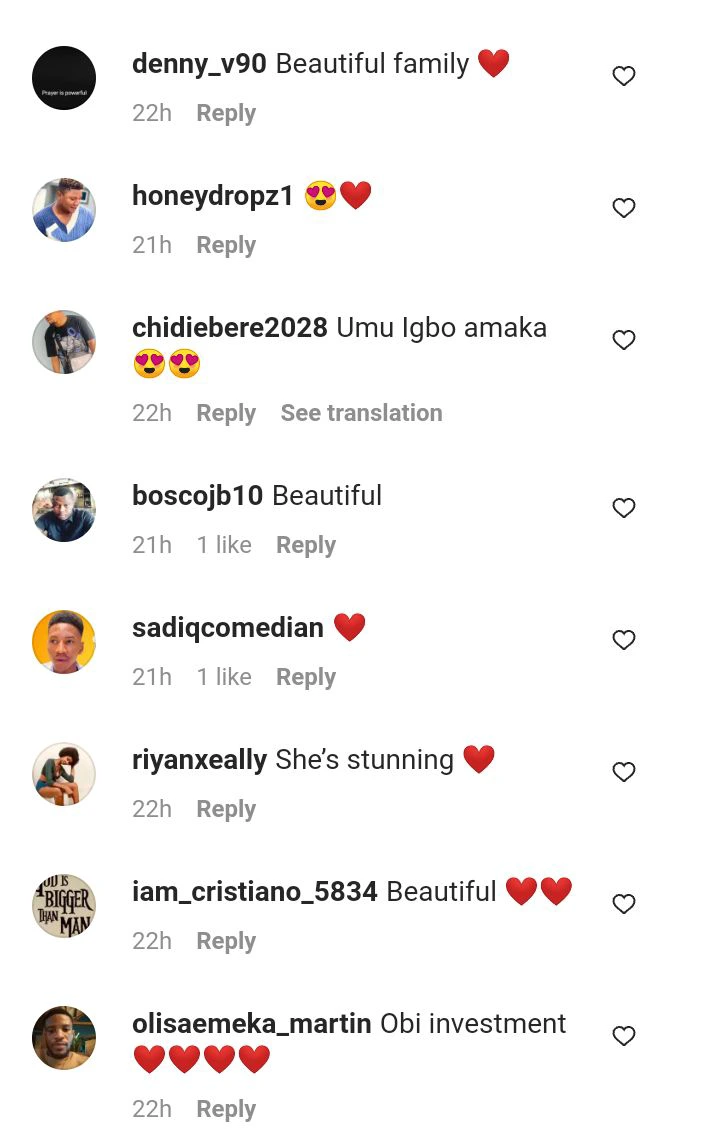Open iam_cristiano_5834's profile via username
The height and width of the screenshot is (1143, 720).
(255, 892)
